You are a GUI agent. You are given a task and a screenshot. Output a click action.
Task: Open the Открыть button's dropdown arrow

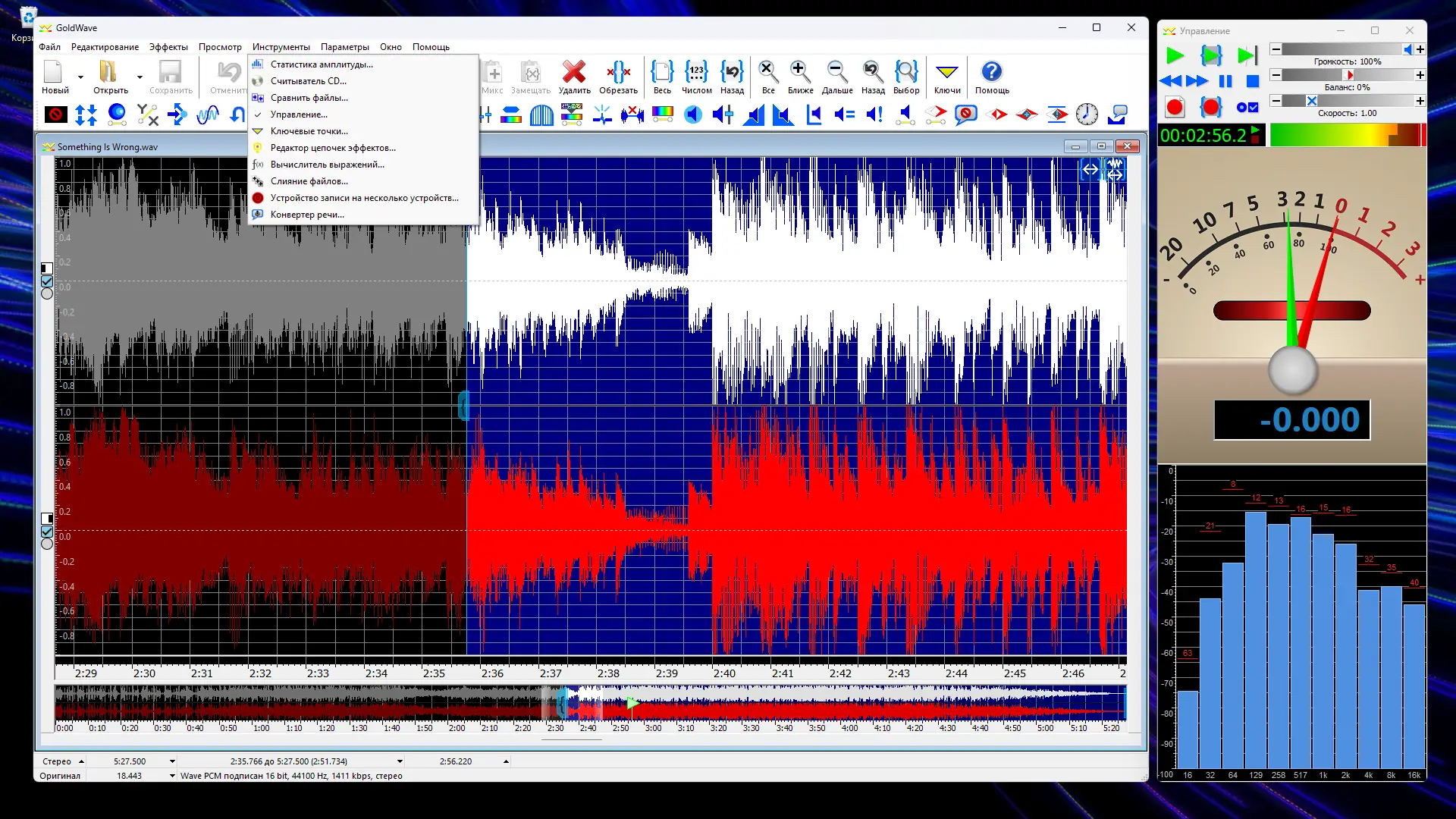pyautogui.click(x=140, y=77)
